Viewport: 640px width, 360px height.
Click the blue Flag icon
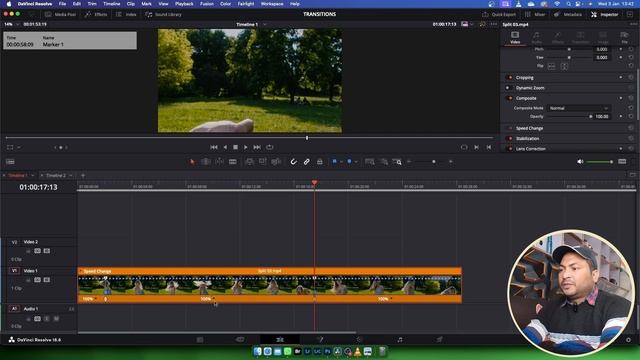point(334,162)
